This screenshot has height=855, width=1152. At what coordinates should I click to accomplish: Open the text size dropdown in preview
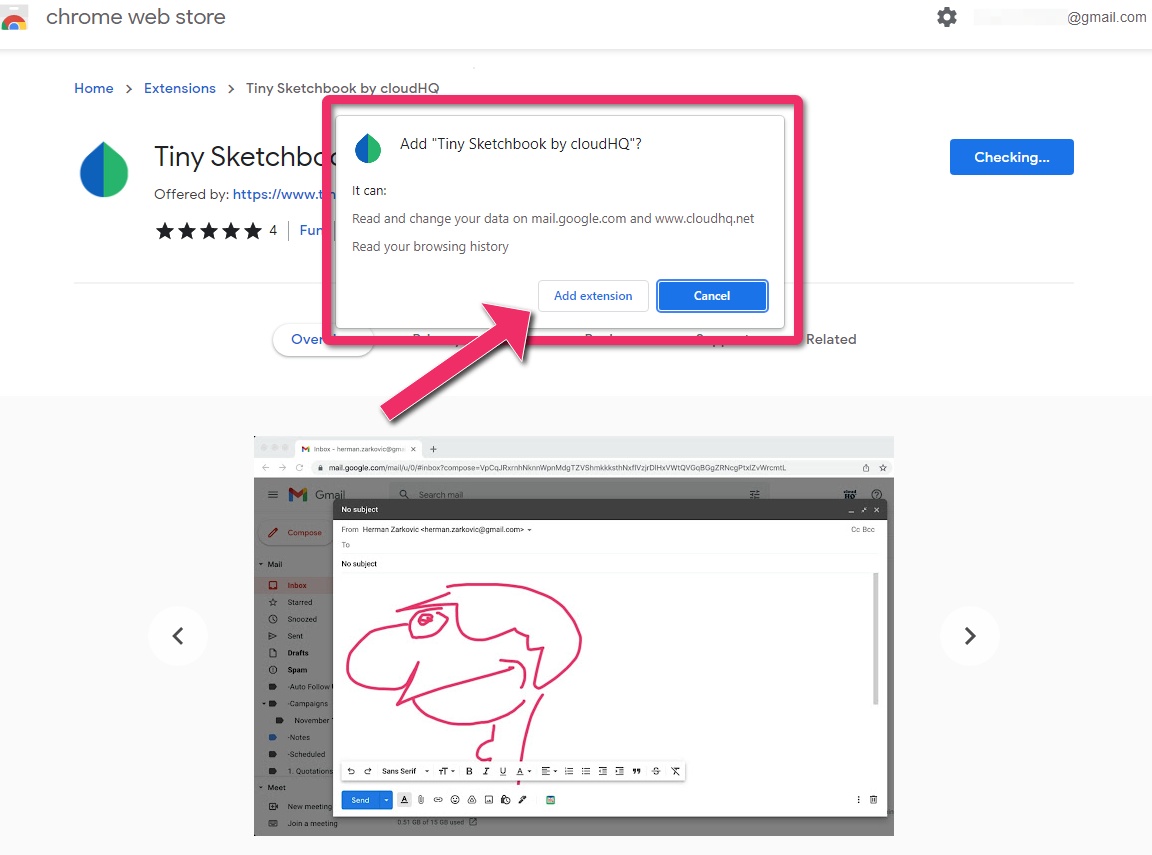coord(446,771)
